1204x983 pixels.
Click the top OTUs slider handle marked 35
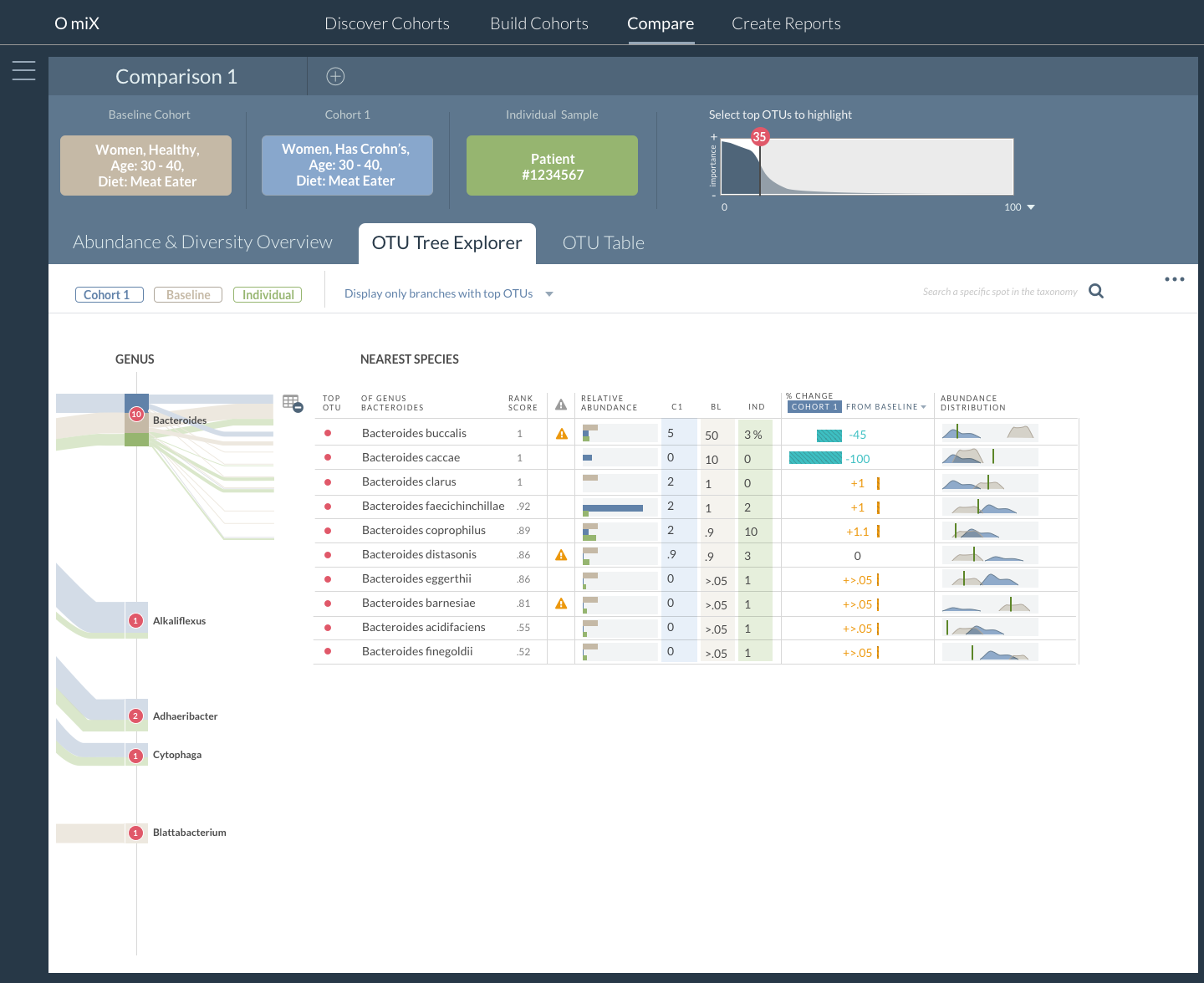click(759, 137)
